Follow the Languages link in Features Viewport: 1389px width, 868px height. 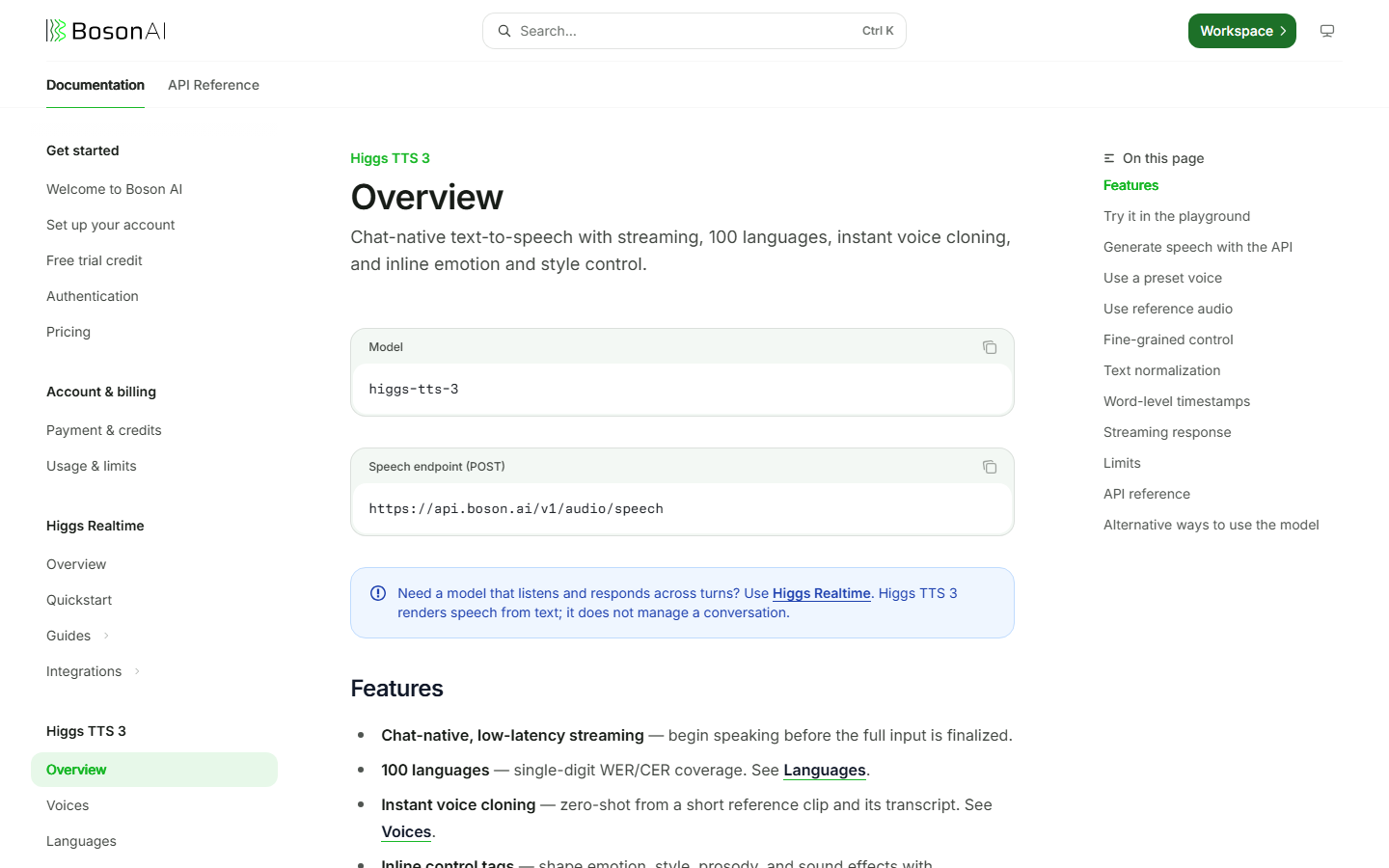click(x=825, y=770)
